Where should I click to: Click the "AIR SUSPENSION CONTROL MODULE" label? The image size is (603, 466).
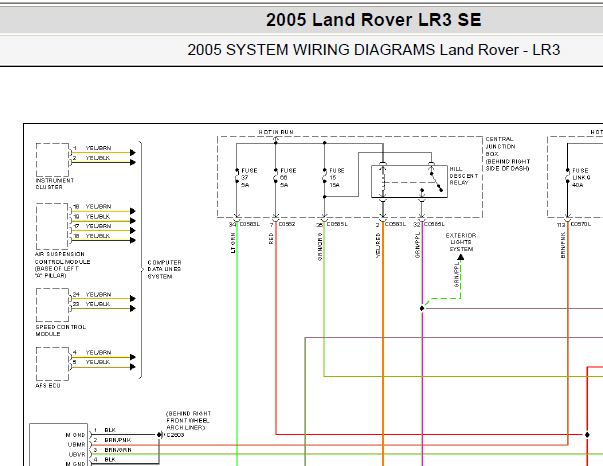[63, 265]
